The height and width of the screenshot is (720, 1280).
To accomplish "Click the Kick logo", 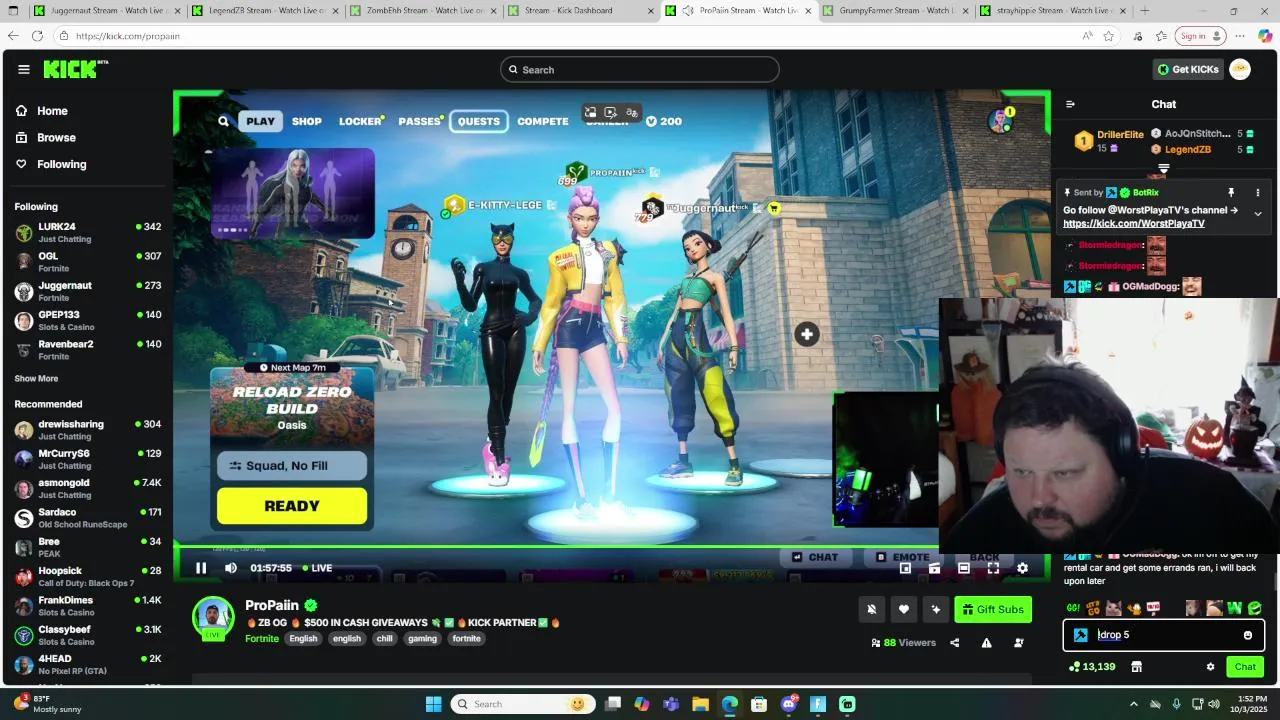I will point(75,69).
